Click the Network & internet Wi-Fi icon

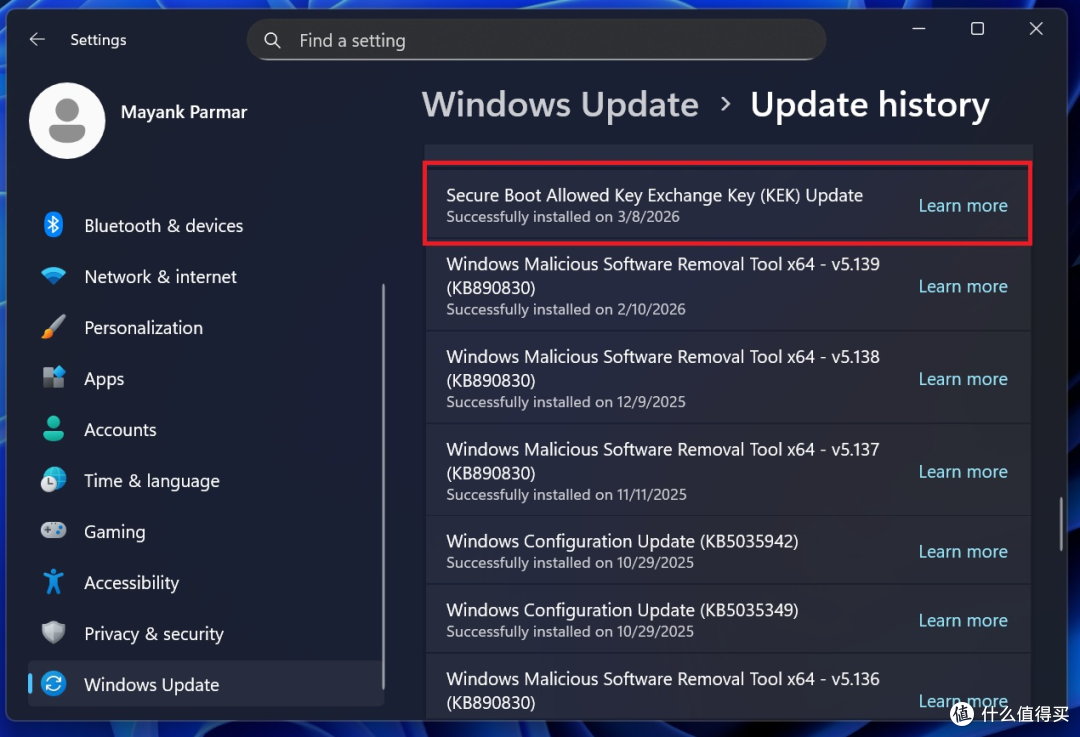point(54,276)
